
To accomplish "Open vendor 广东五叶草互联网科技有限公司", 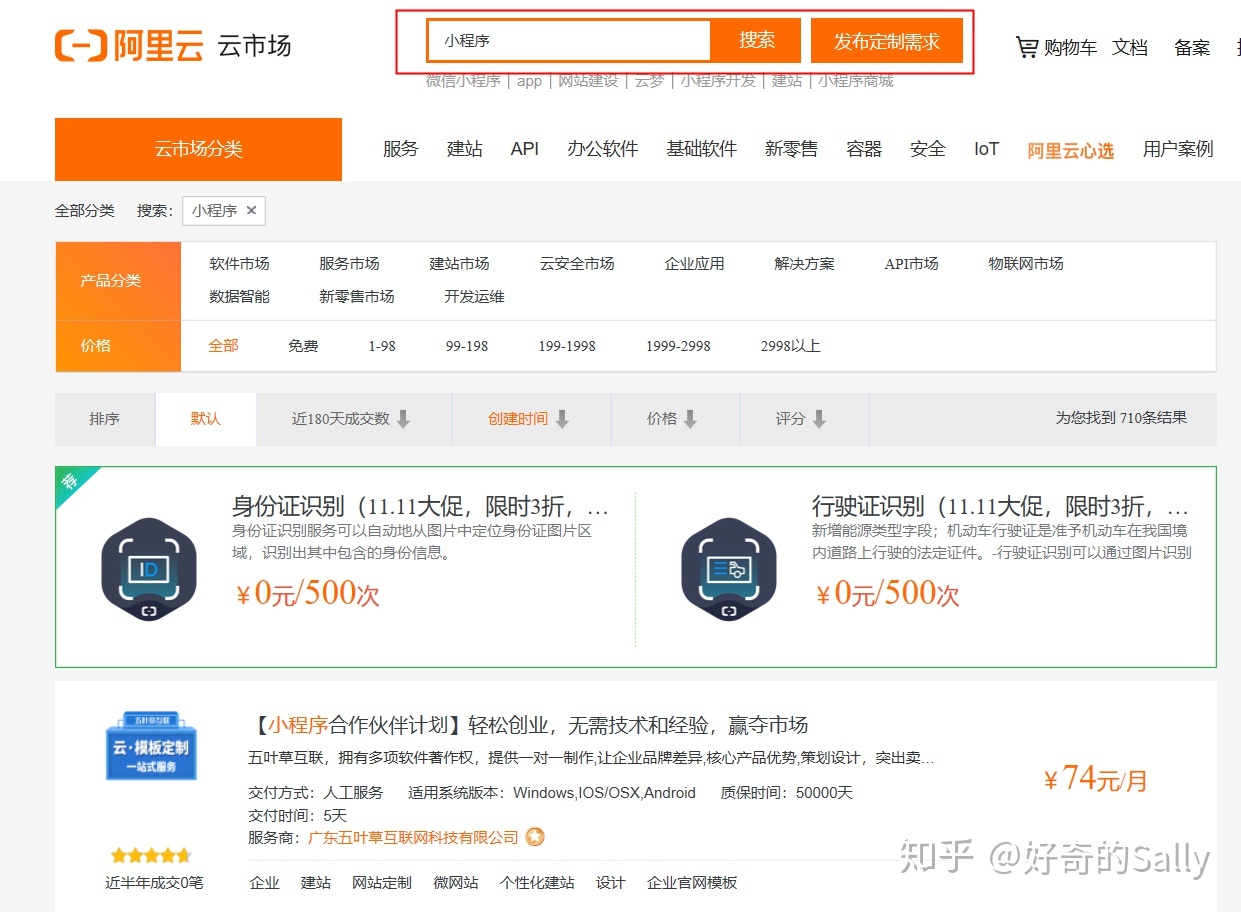I will point(413,837).
